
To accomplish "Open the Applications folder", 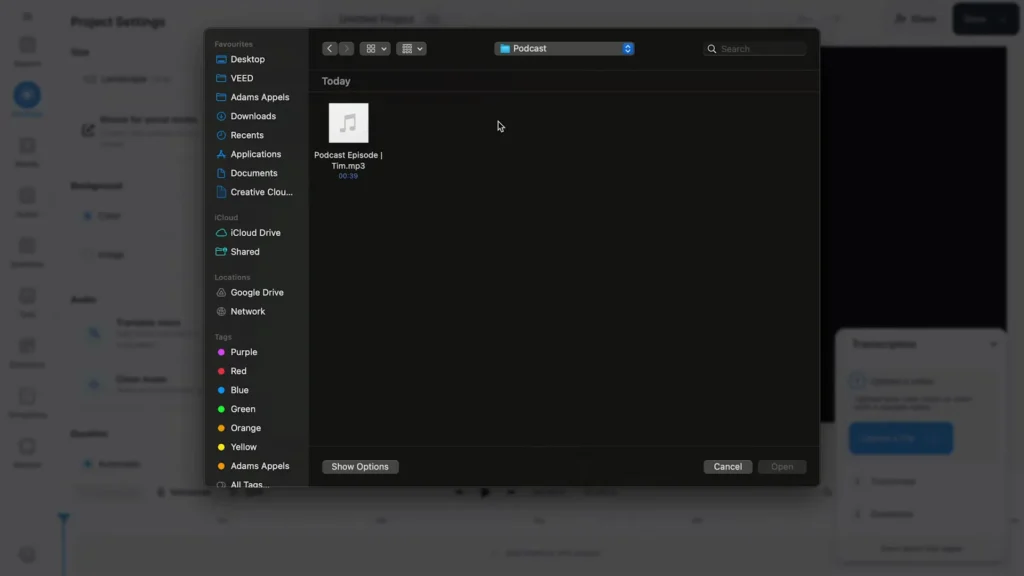I will point(255,154).
